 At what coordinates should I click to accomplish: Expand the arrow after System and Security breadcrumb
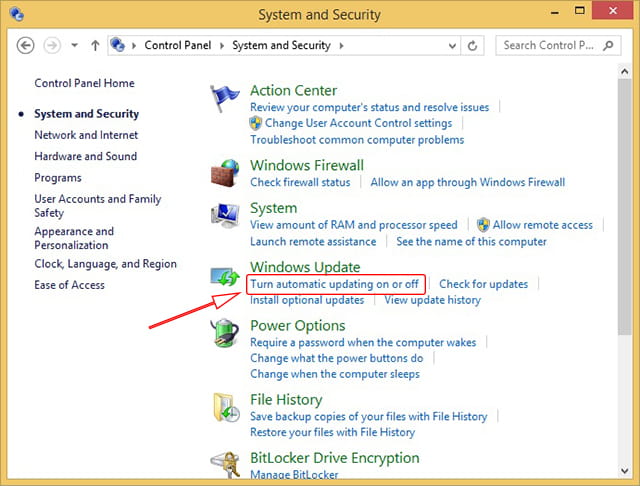point(341,45)
